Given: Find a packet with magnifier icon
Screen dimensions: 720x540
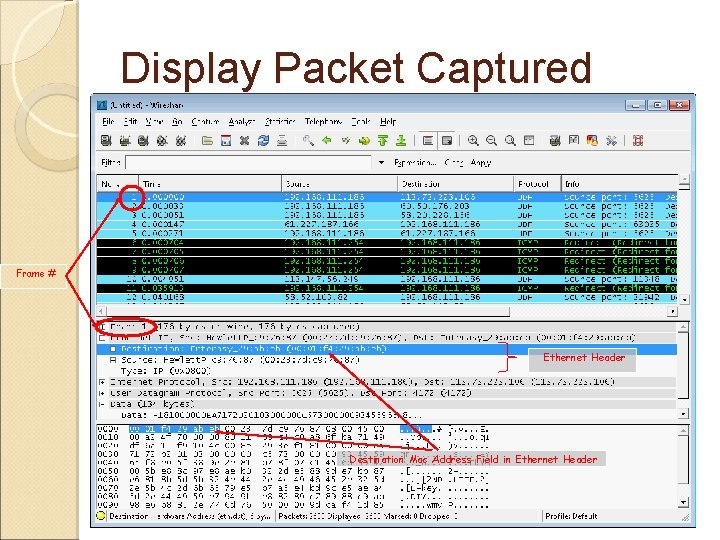Looking at the screenshot, I should pyautogui.click(x=308, y=141).
